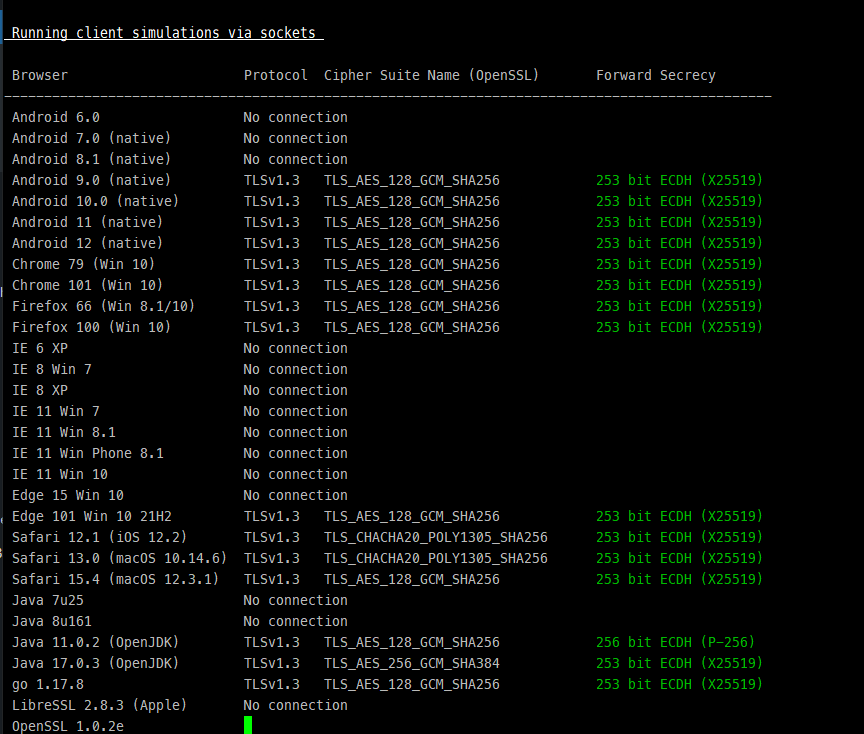Image resolution: width=864 pixels, height=734 pixels.
Task: Click 'LibreSSL 2.8.3 (Apple)' label
Action: [x=100, y=705]
